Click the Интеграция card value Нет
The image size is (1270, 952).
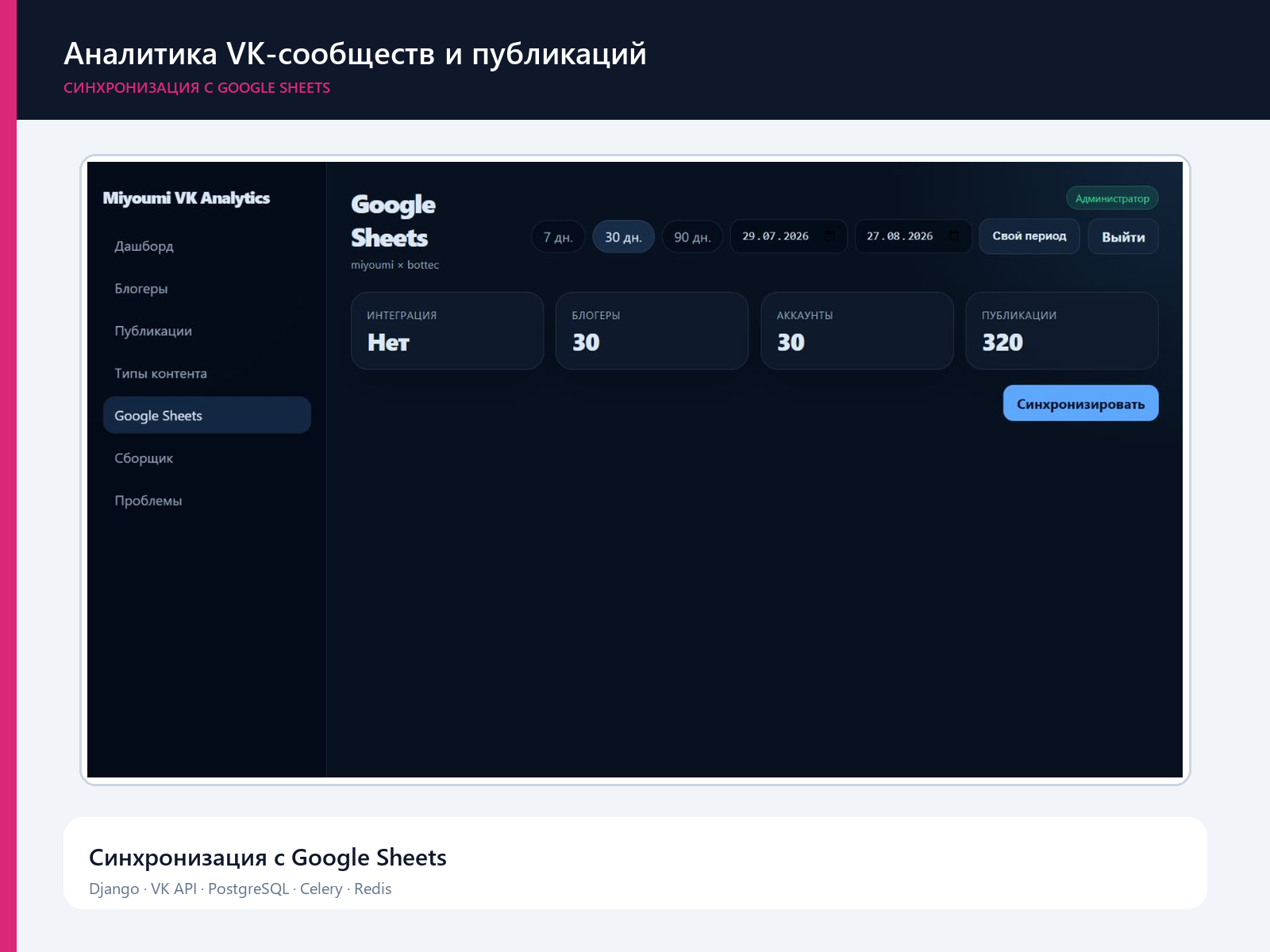(388, 343)
